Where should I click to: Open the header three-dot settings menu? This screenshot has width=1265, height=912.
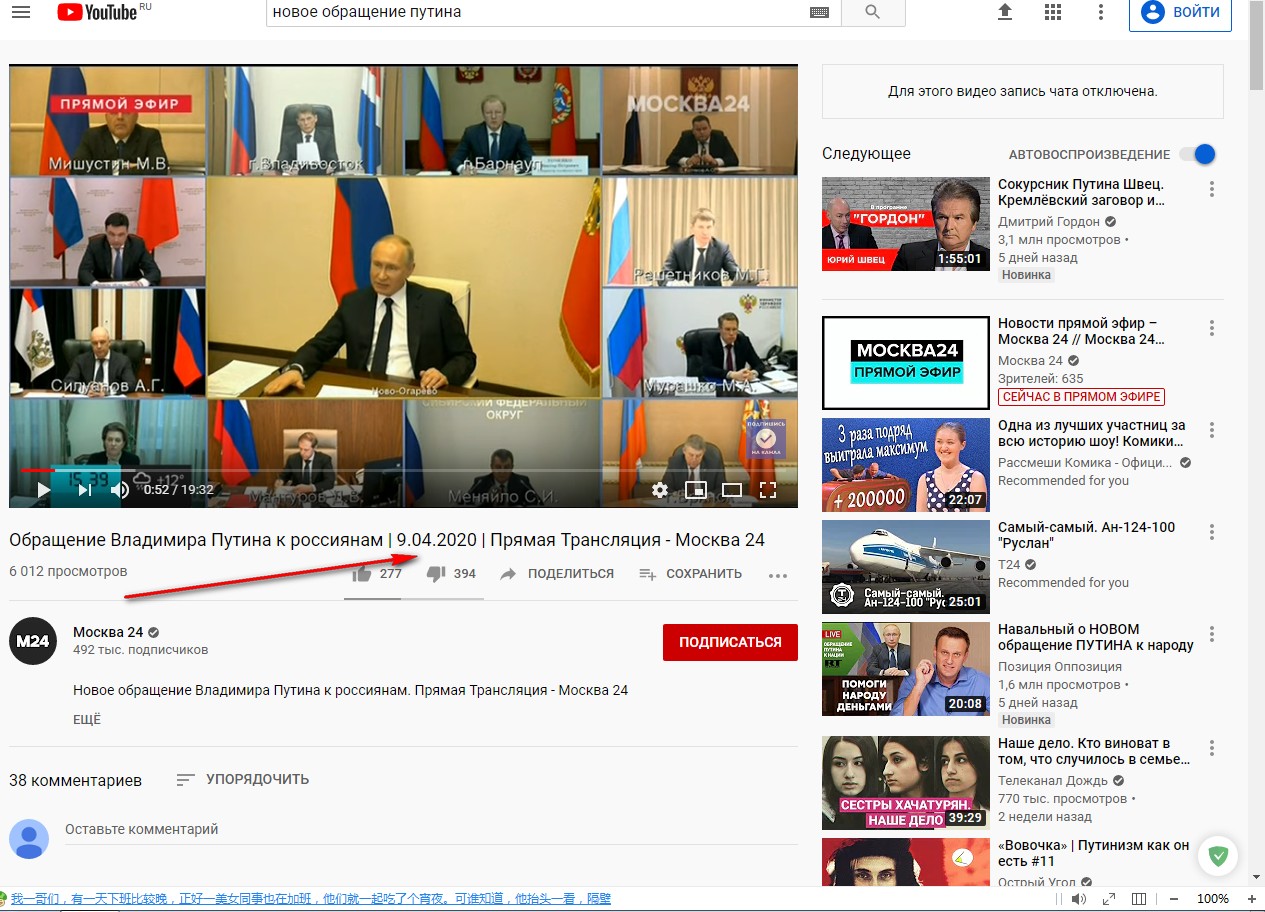pyautogui.click(x=1100, y=12)
